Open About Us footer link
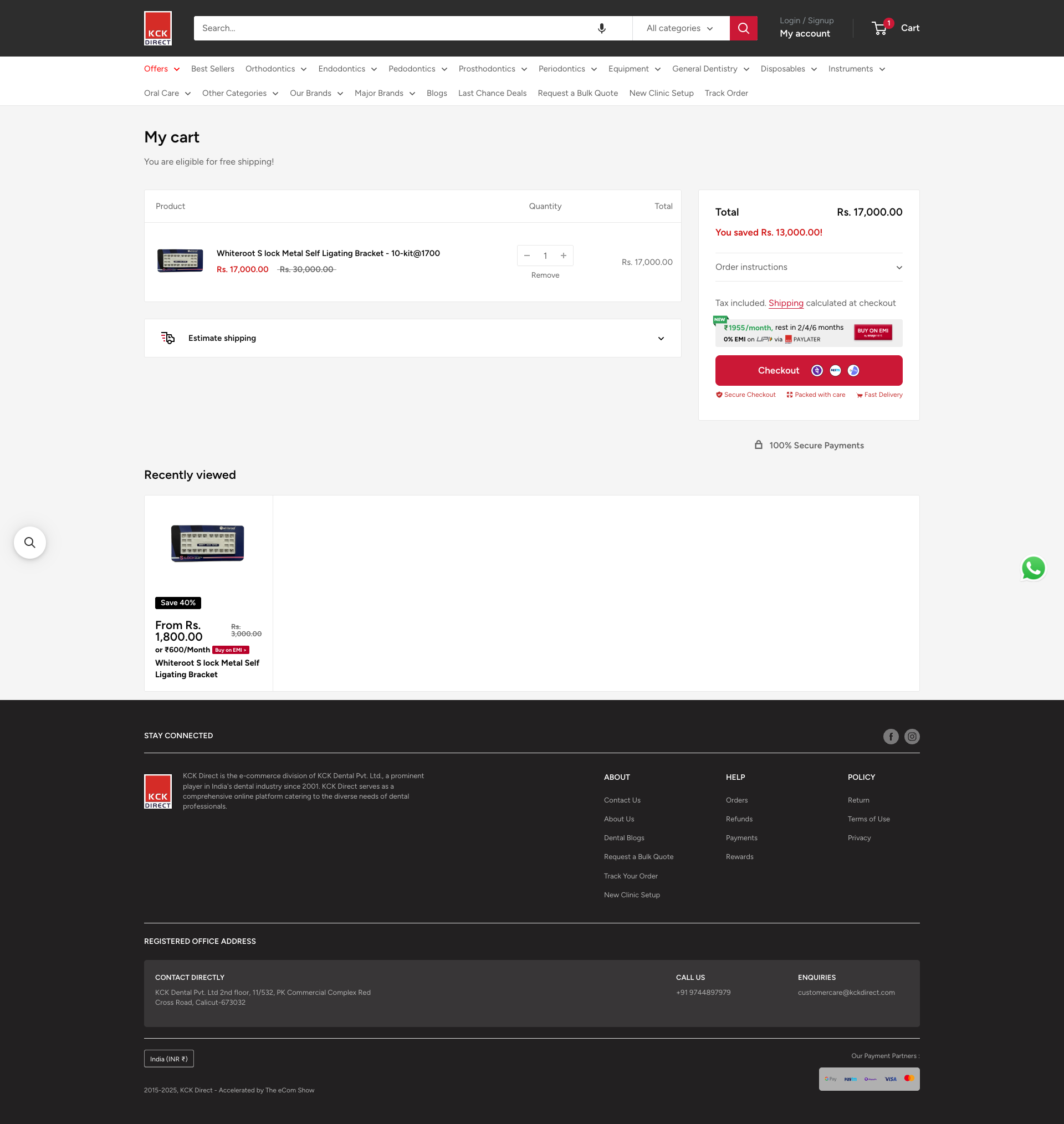Screen dimensions: 1064x1124 point(620,819)
